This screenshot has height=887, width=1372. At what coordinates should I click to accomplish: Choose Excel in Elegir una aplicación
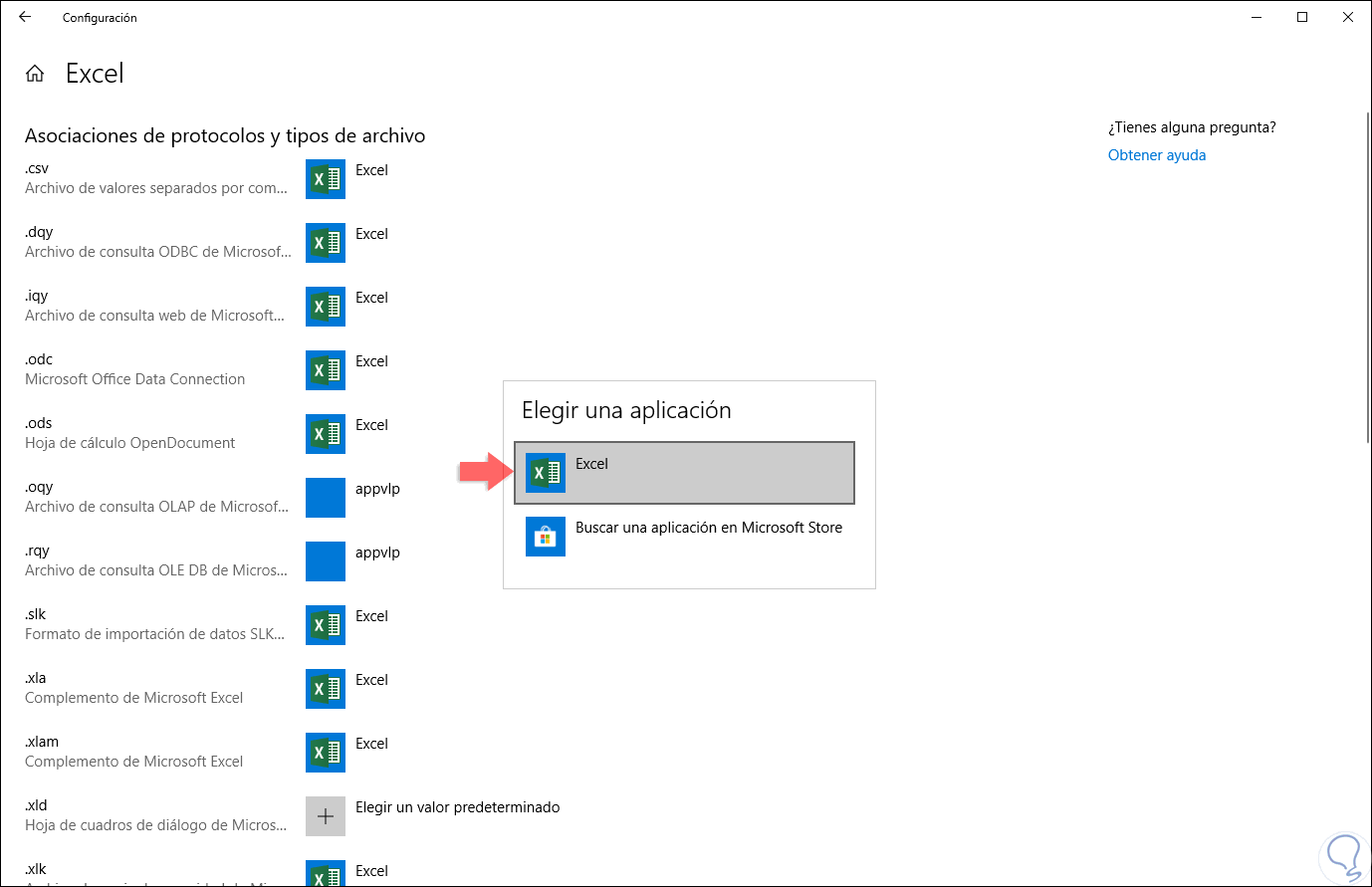click(x=685, y=473)
